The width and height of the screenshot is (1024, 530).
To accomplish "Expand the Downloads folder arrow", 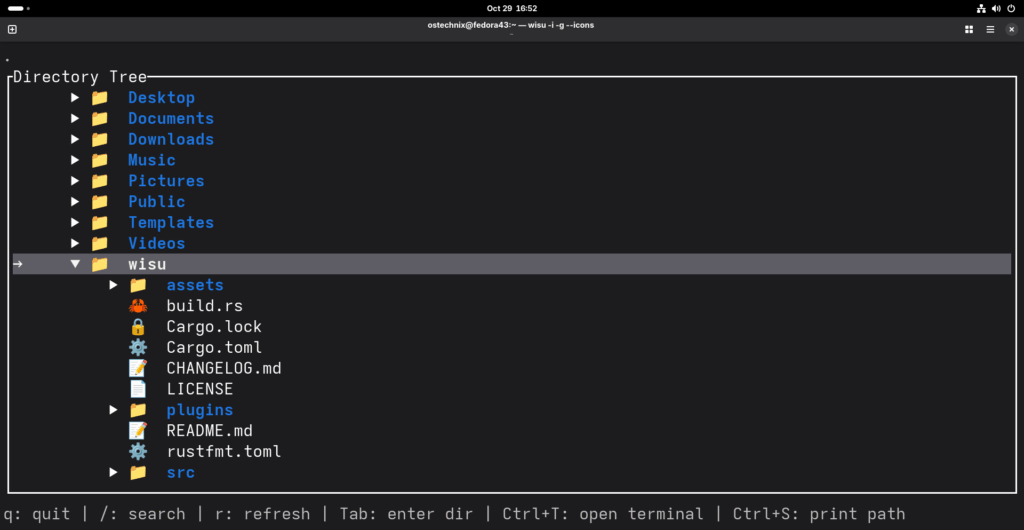I will tap(75, 139).
